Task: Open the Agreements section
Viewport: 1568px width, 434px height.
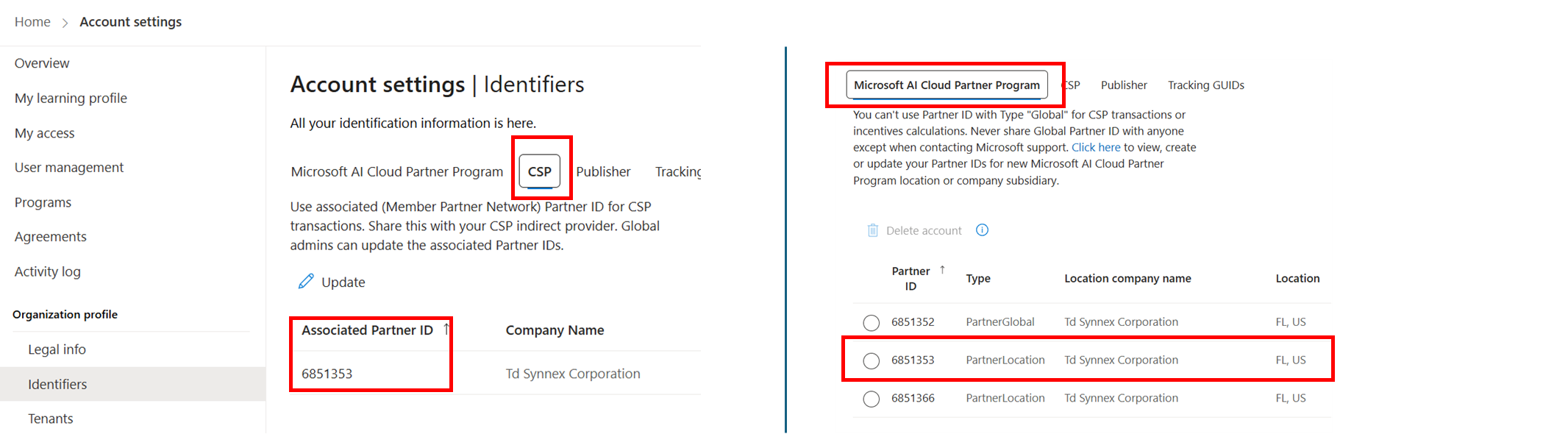Action: pyautogui.click(x=50, y=236)
